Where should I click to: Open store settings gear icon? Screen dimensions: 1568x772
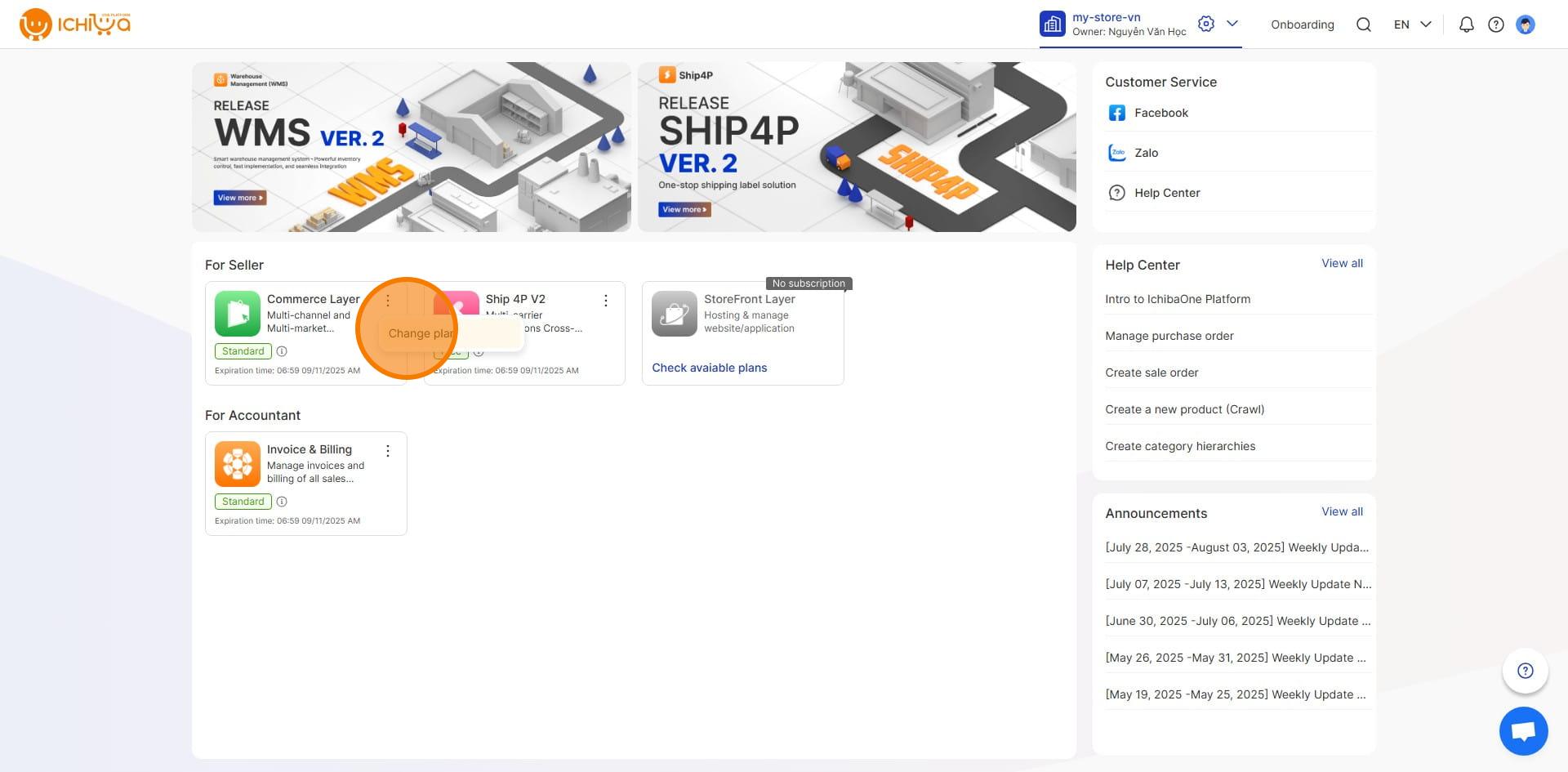pos(1206,24)
